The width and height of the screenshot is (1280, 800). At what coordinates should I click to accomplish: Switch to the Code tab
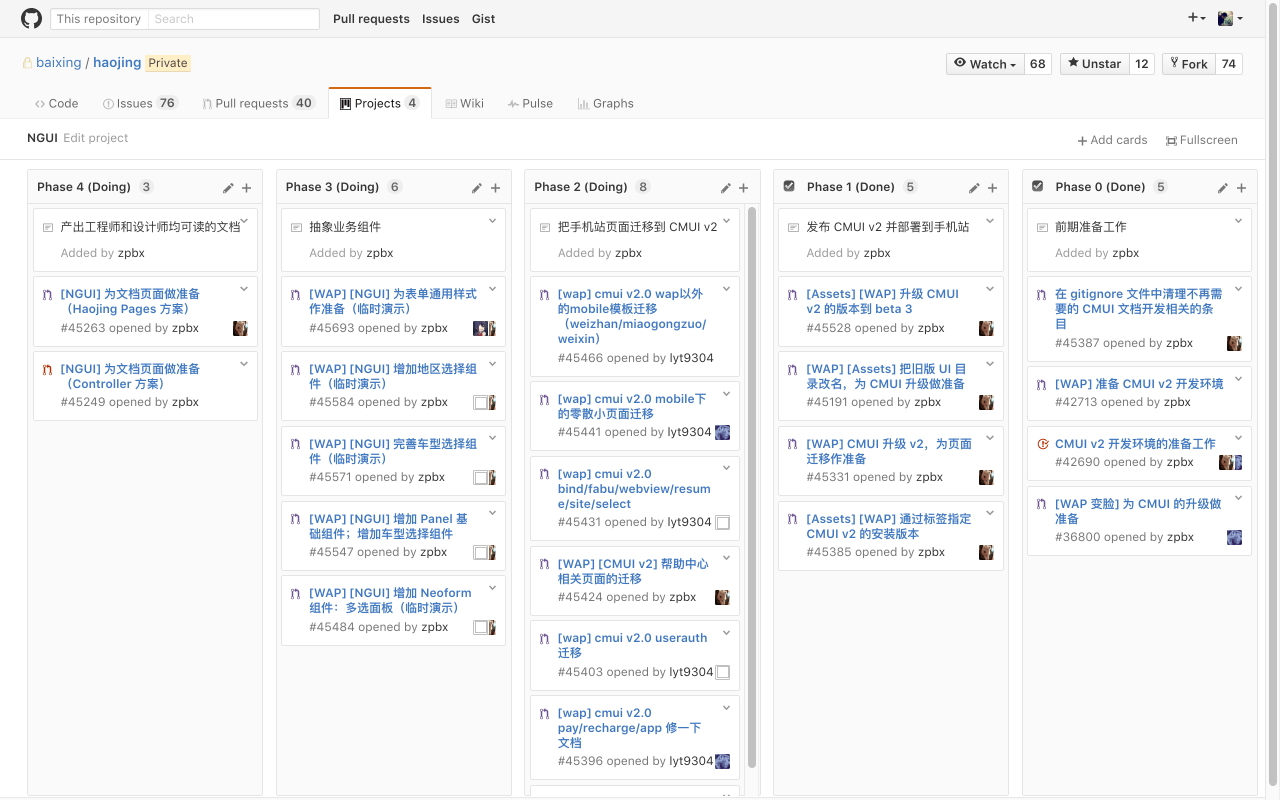coord(56,103)
